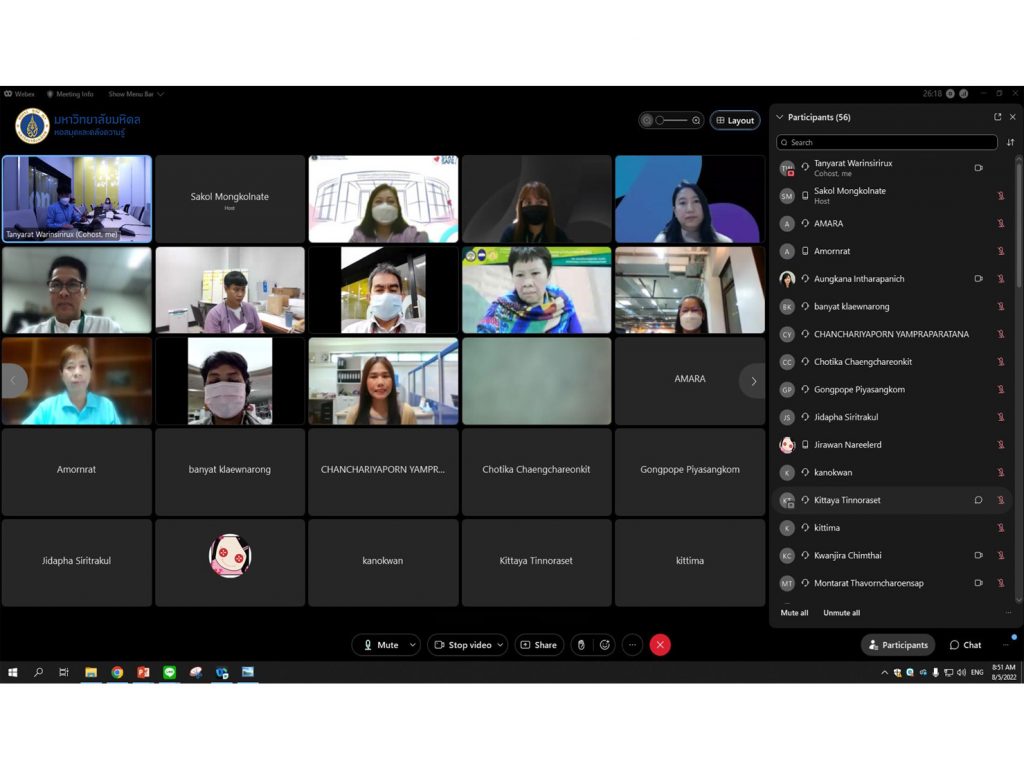Toggle the Mute microphone button
This screenshot has height=768, width=1024.
[380, 645]
